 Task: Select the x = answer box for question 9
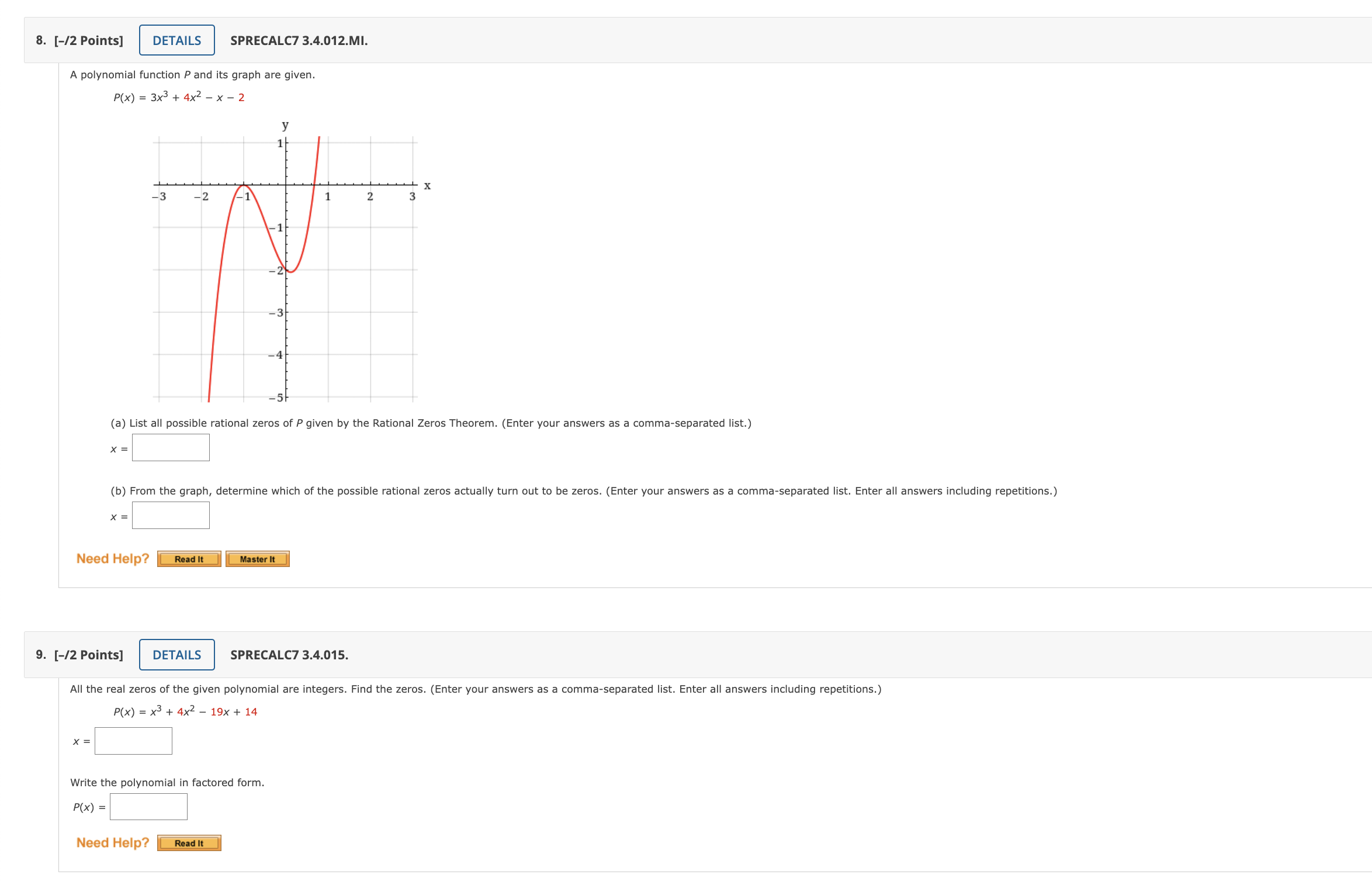tap(133, 740)
